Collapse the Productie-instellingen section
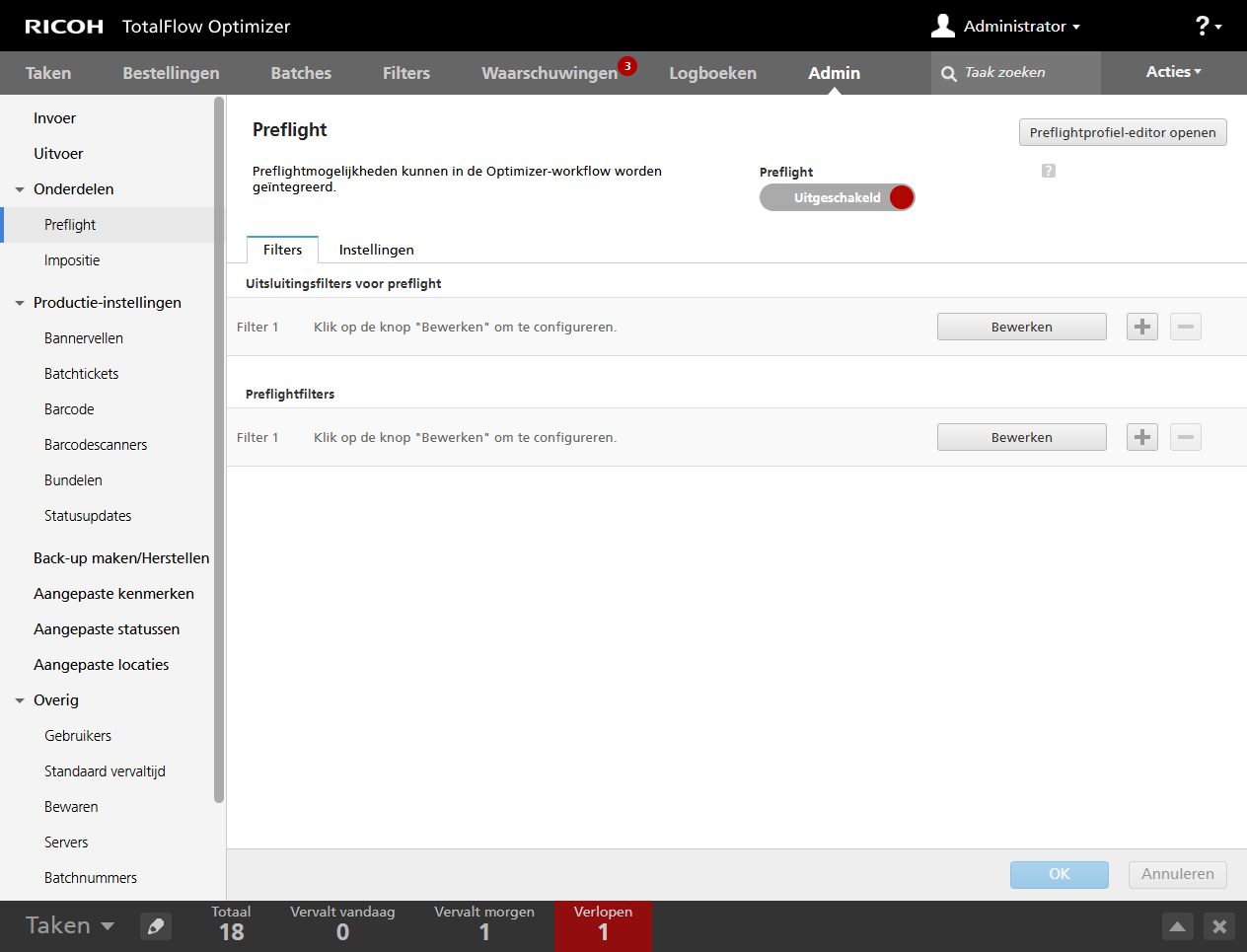This screenshot has width=1247, height=952. coord(20,303)
